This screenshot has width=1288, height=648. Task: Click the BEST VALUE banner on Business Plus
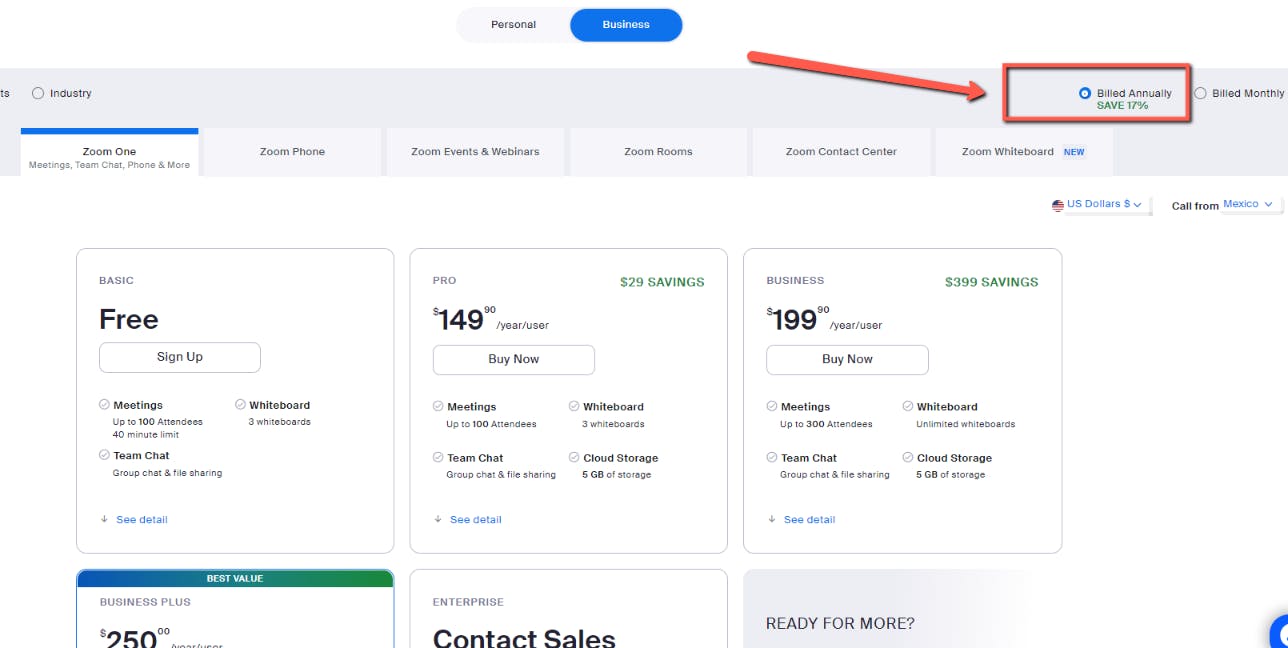click(x=235, y=578)
